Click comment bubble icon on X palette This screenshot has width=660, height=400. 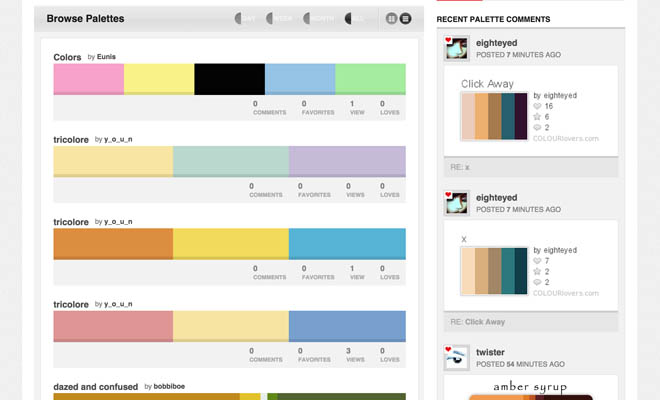tap(537, 282)
